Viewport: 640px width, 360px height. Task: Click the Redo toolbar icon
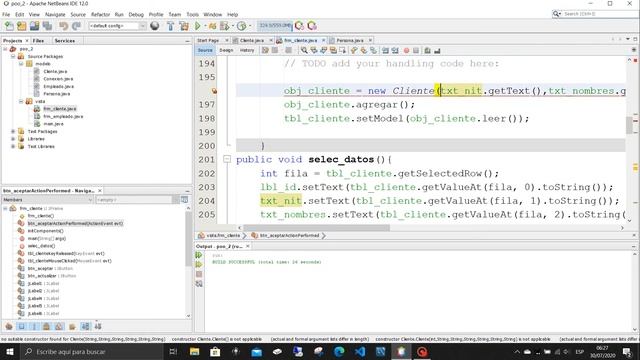point(76,26)
